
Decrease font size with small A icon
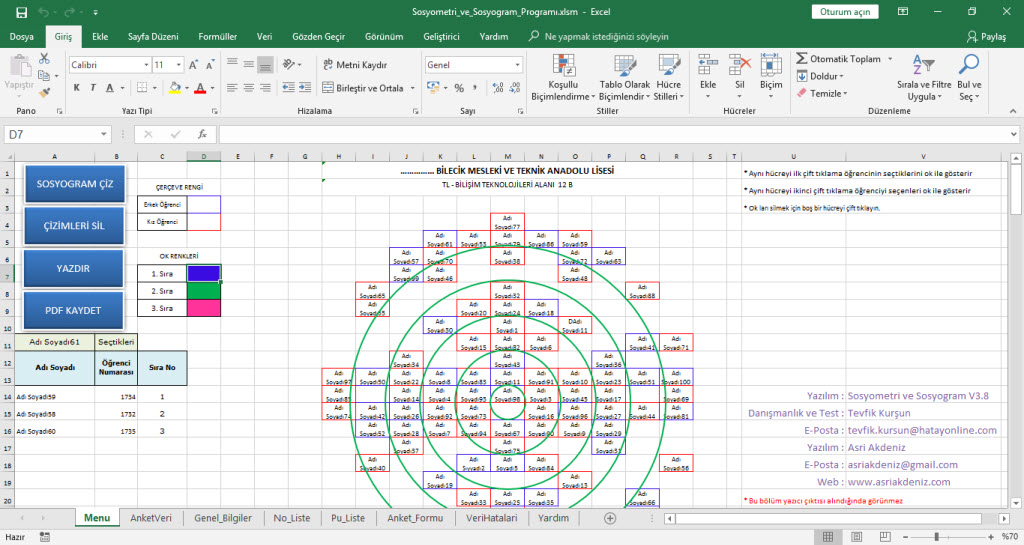pos(210,65)
